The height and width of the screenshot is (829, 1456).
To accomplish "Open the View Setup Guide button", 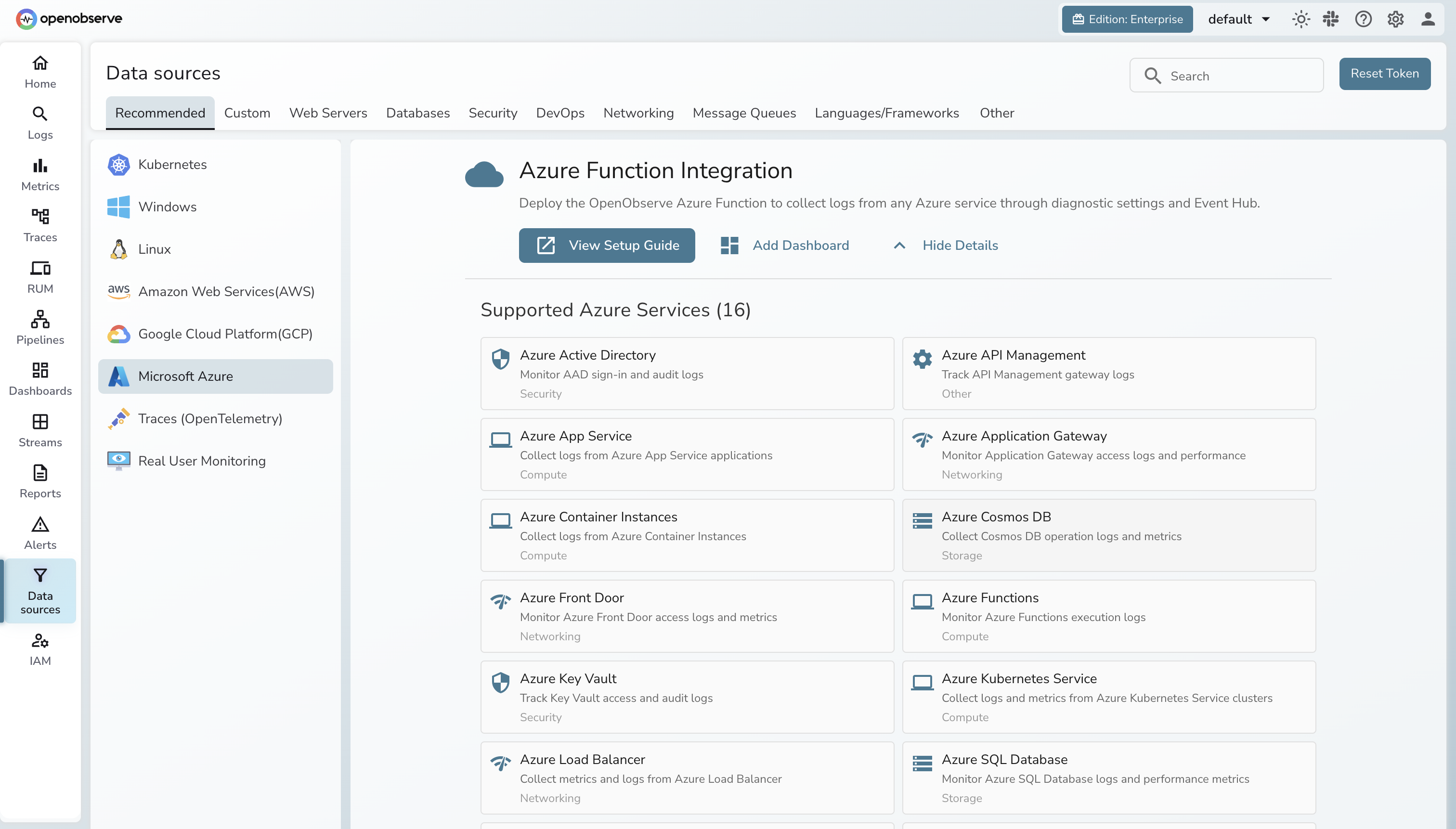I will click(607, 246).
